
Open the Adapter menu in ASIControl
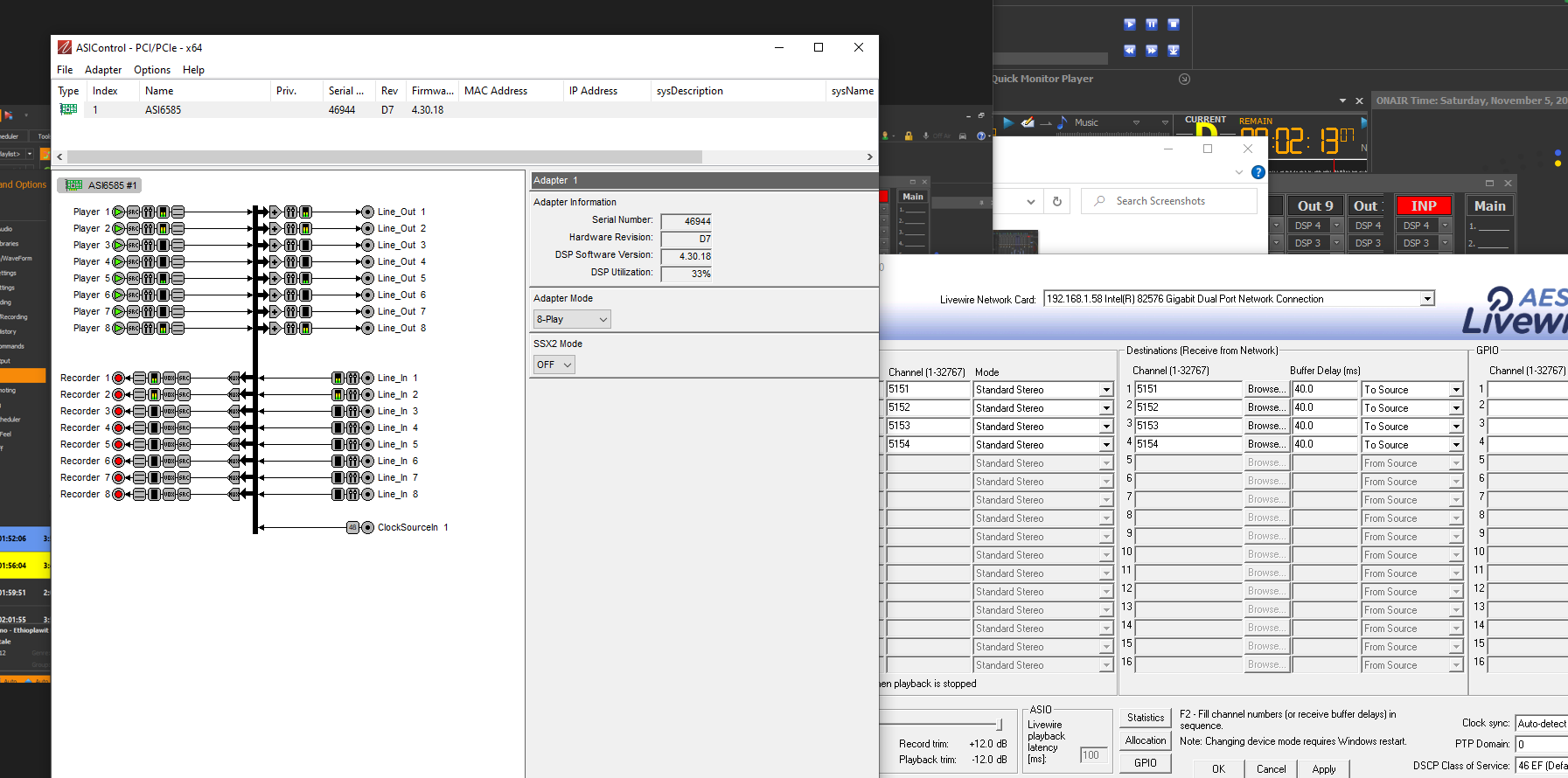click(x=103, y=70)
